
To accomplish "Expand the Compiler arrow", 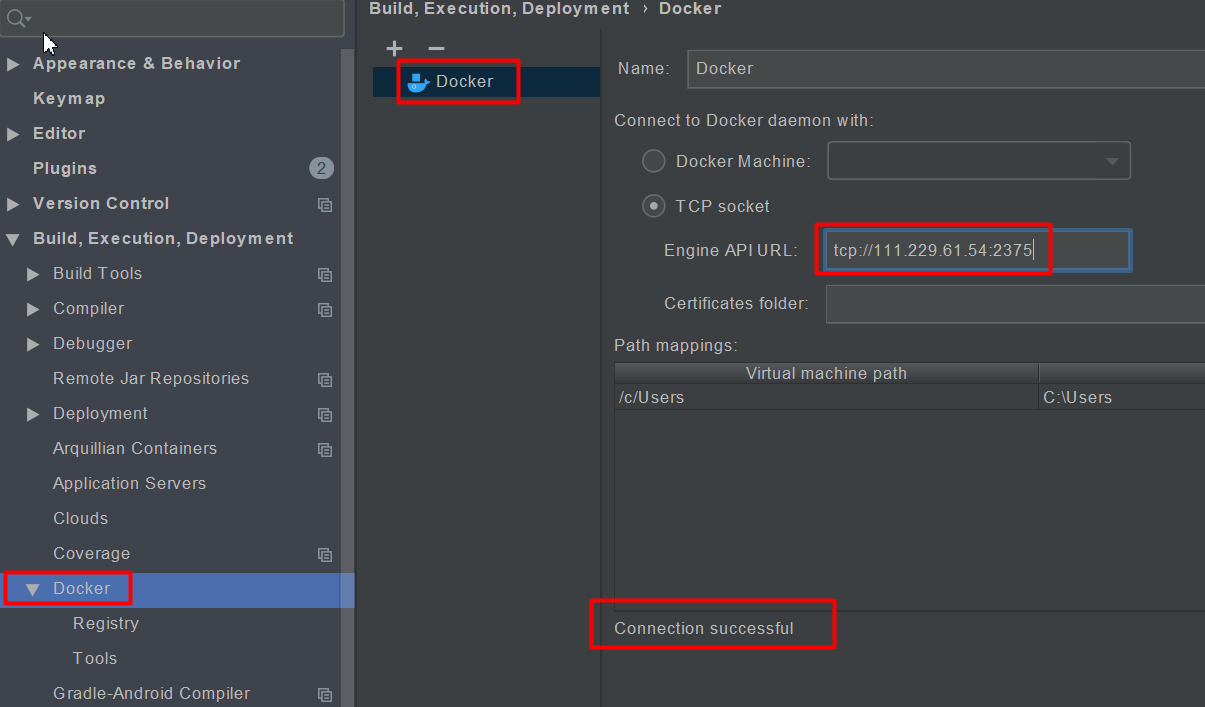I will pos(33,309).
